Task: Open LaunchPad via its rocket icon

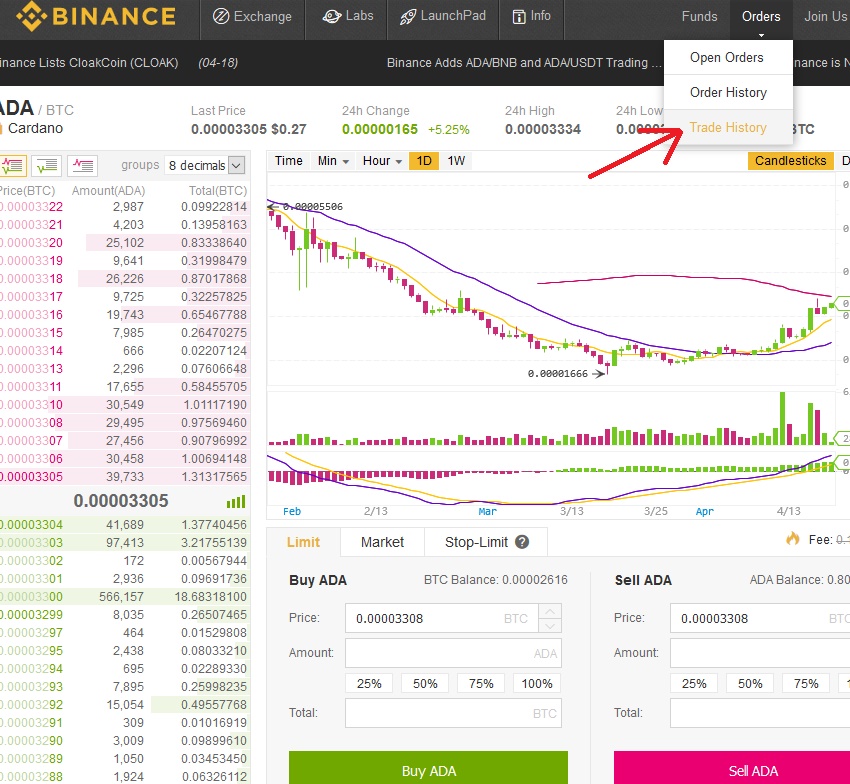Action: [408, 17]
